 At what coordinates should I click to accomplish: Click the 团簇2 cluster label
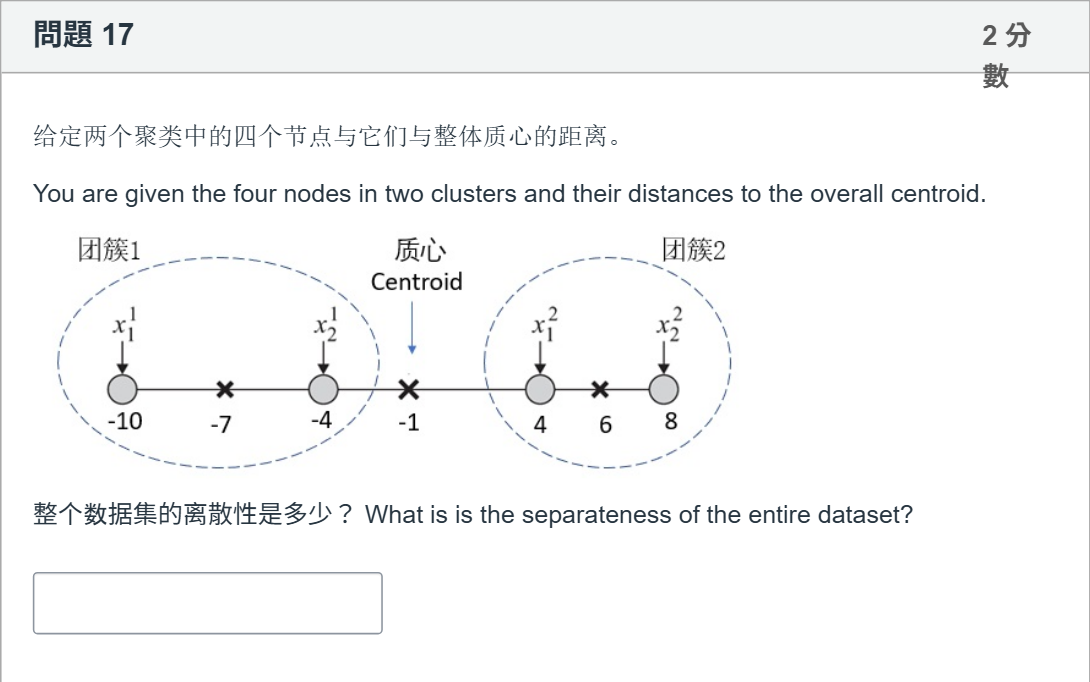click(694, 250)
